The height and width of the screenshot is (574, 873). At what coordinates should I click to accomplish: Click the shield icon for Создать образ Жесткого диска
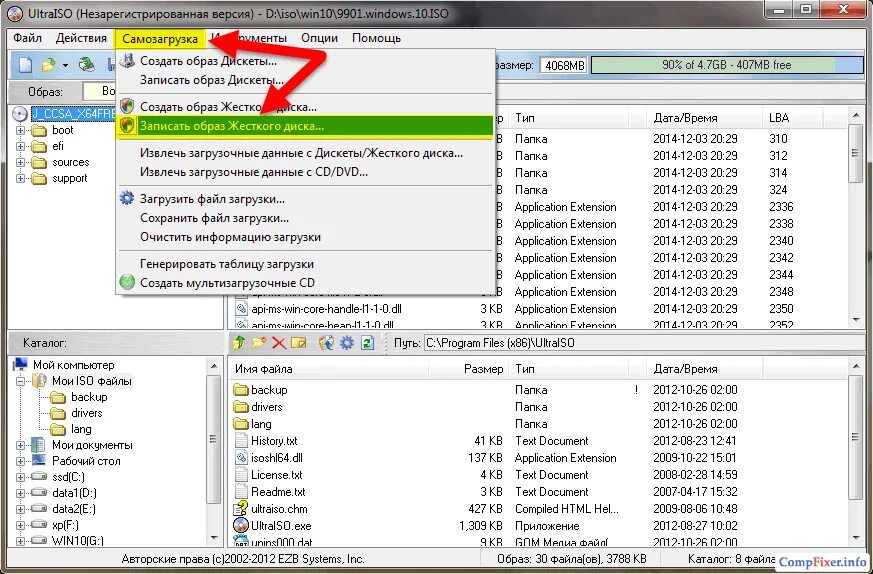point(127,106)
